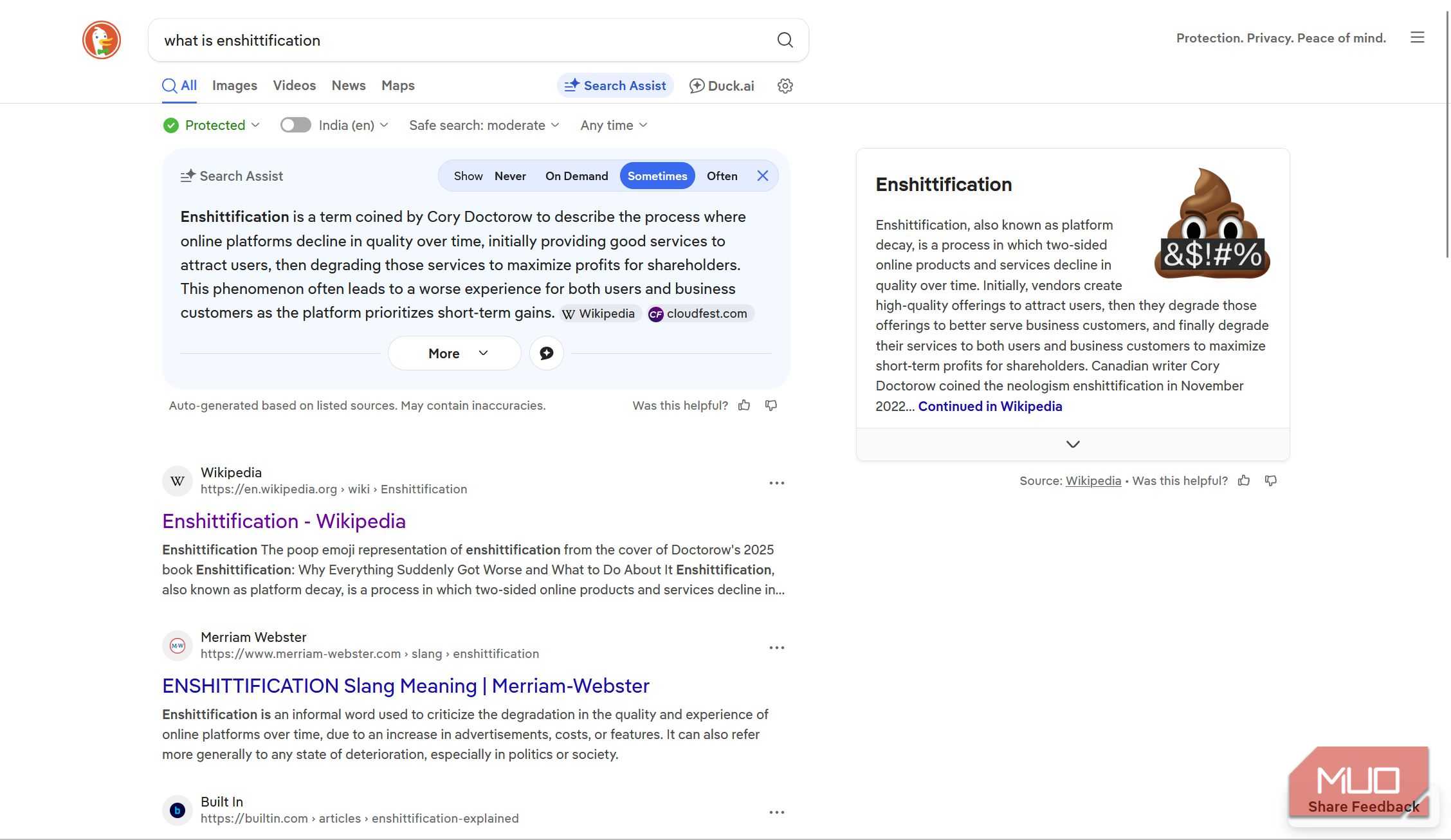Click the merriam-webster.com result URL

pos(370,654)
